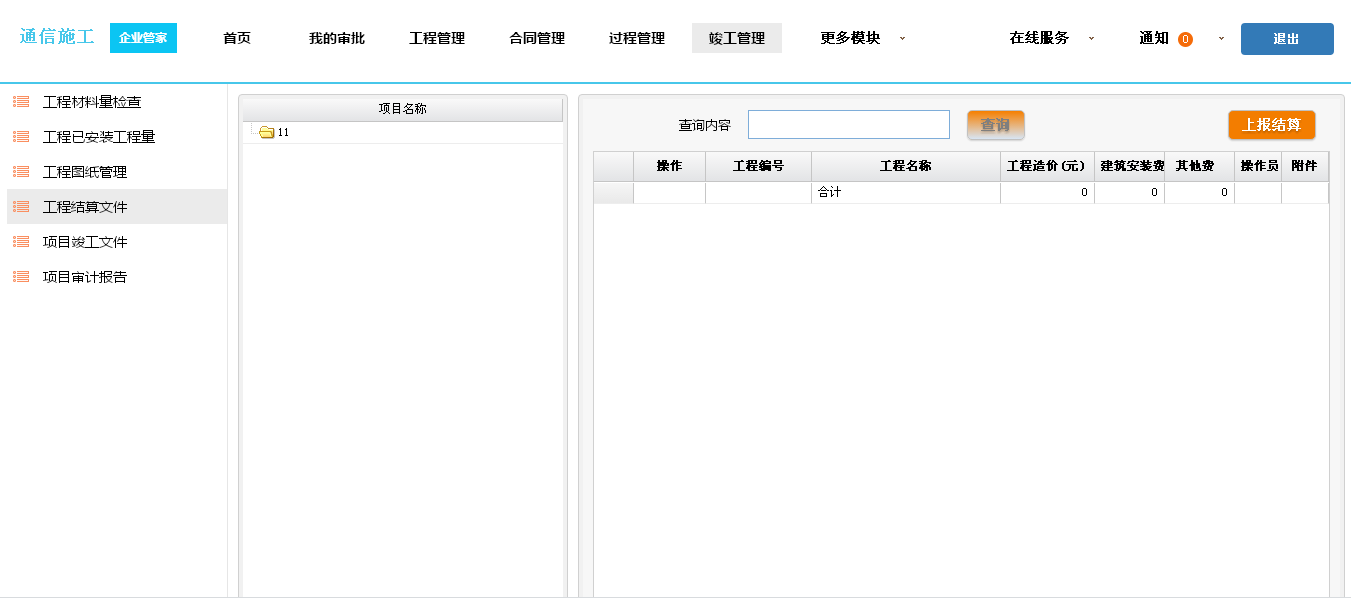Click the list icon beside 工程结算文件

point(21,207)
